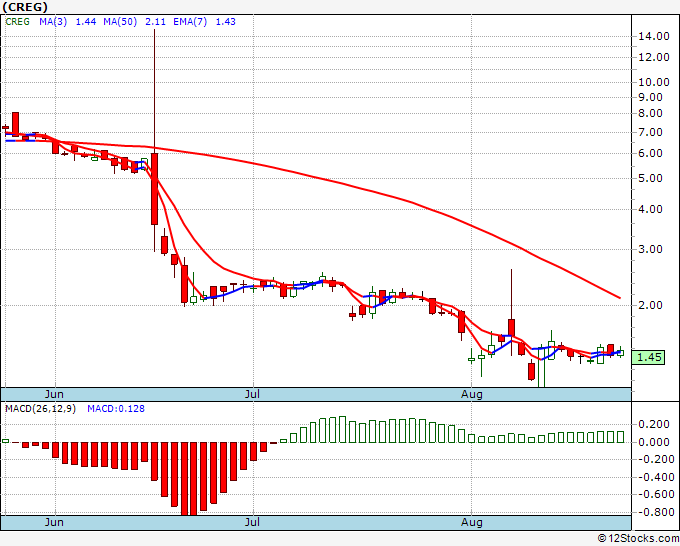
Task: Click the 14.00 price axis label
Action: 654,36
